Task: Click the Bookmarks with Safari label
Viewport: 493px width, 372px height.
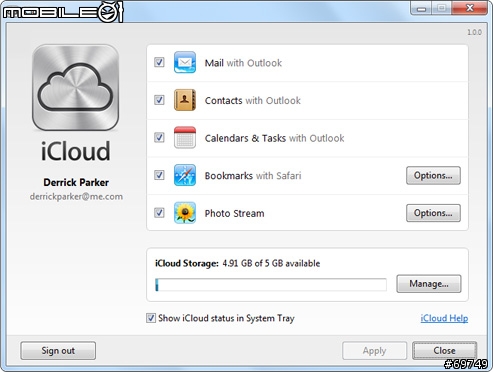Action: 253,176
